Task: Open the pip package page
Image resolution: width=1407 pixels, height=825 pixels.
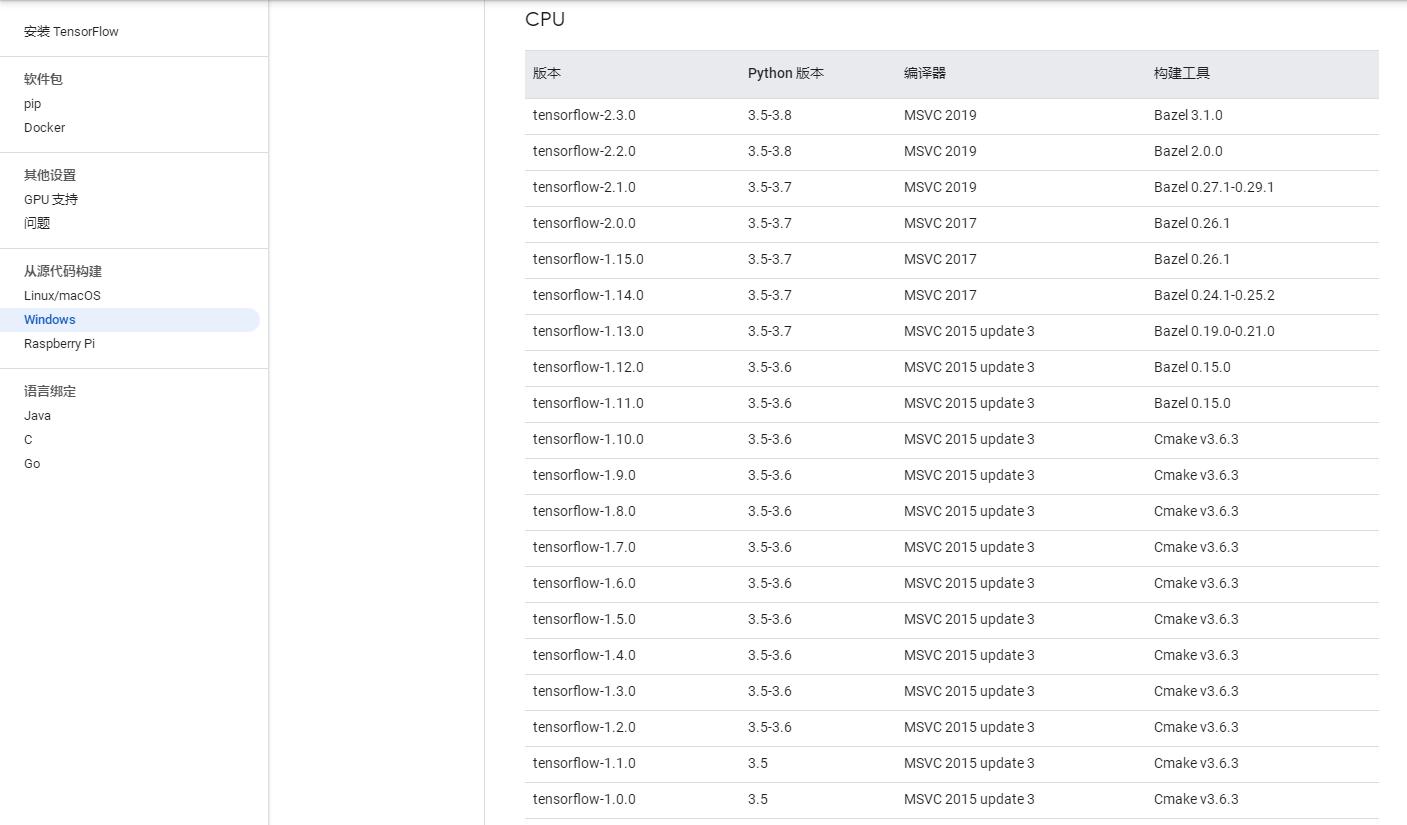Action: click(x=33, y=104)
